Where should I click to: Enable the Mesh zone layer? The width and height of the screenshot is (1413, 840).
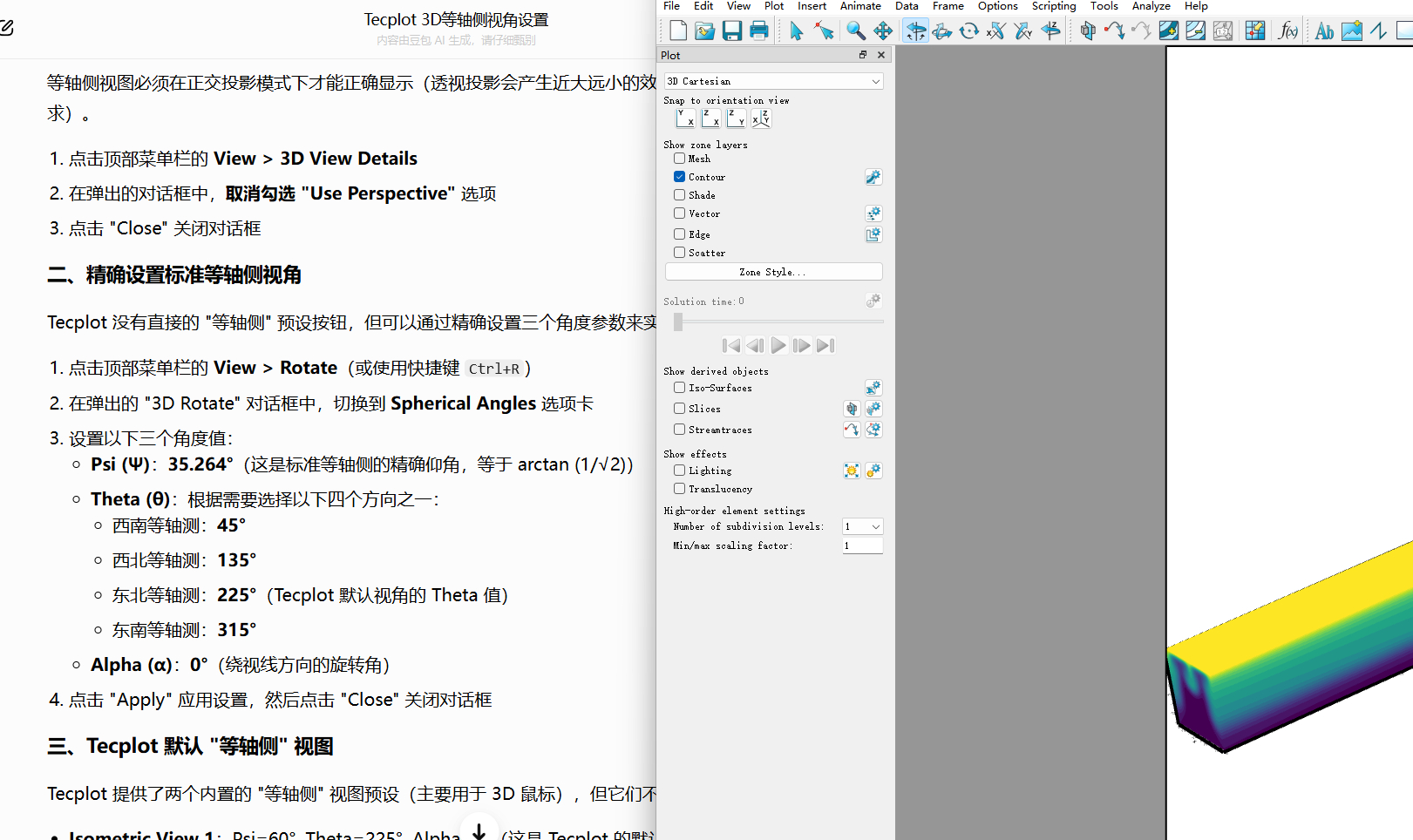click(x=679, y=159)
